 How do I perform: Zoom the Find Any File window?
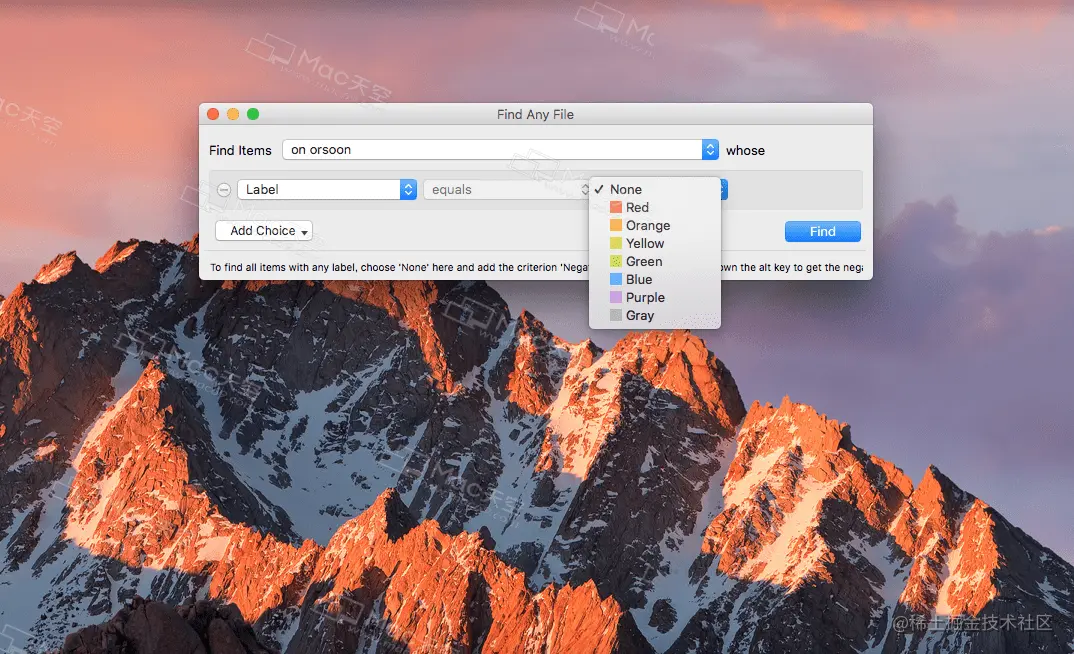click(x=253, y=114)
